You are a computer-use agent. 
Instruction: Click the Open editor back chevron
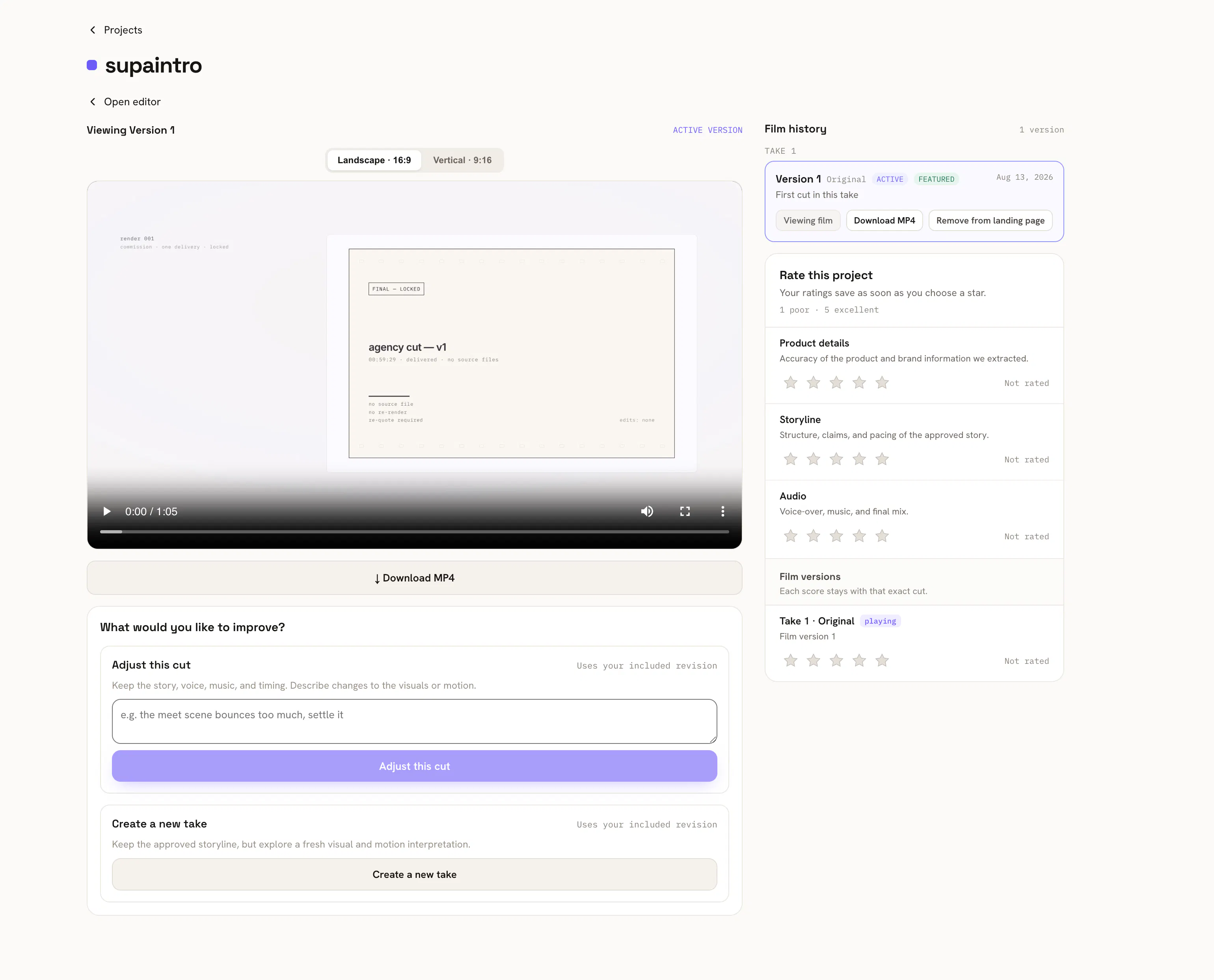pos(93,102)
